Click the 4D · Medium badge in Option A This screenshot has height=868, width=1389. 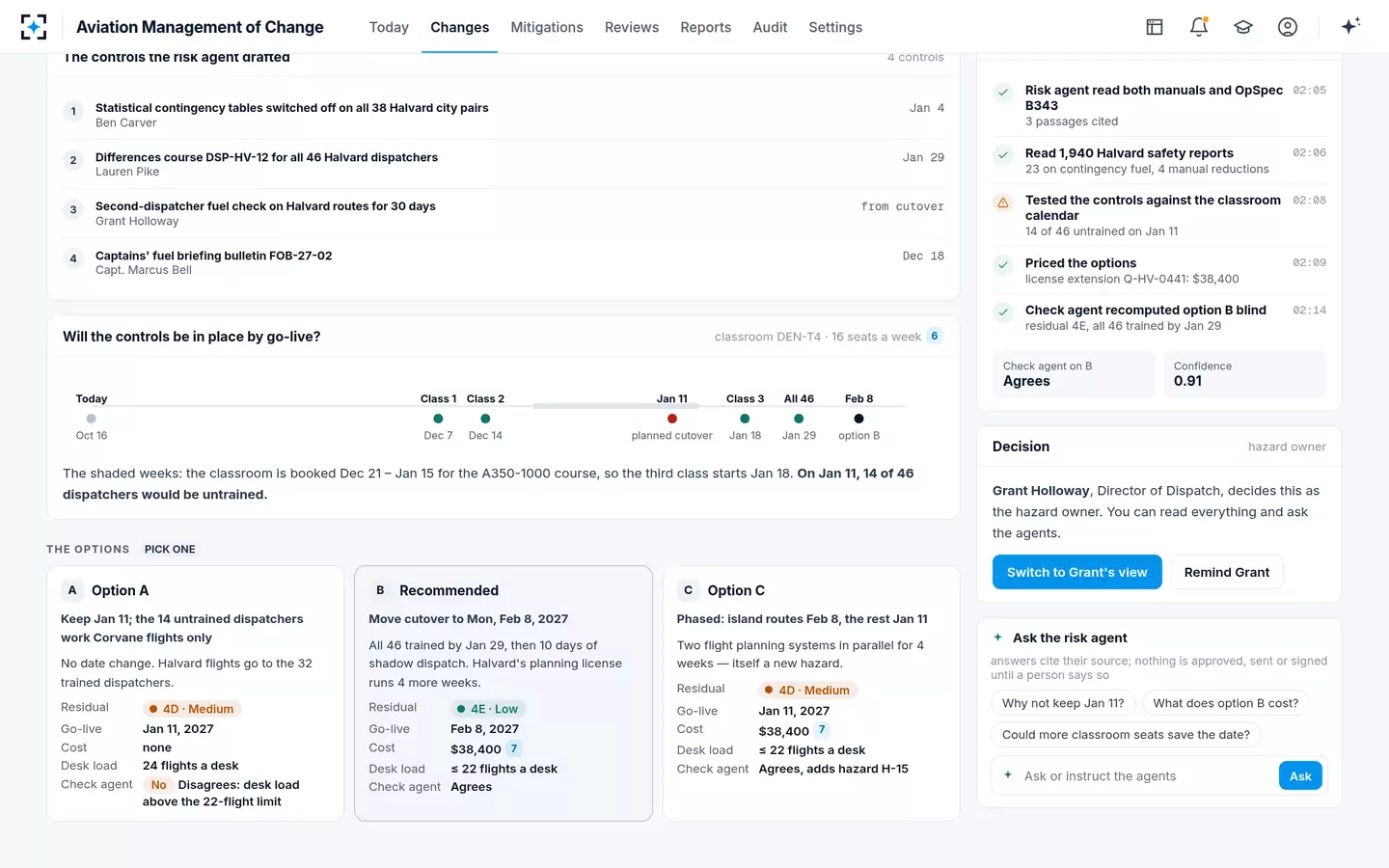(x=192, y=709)
